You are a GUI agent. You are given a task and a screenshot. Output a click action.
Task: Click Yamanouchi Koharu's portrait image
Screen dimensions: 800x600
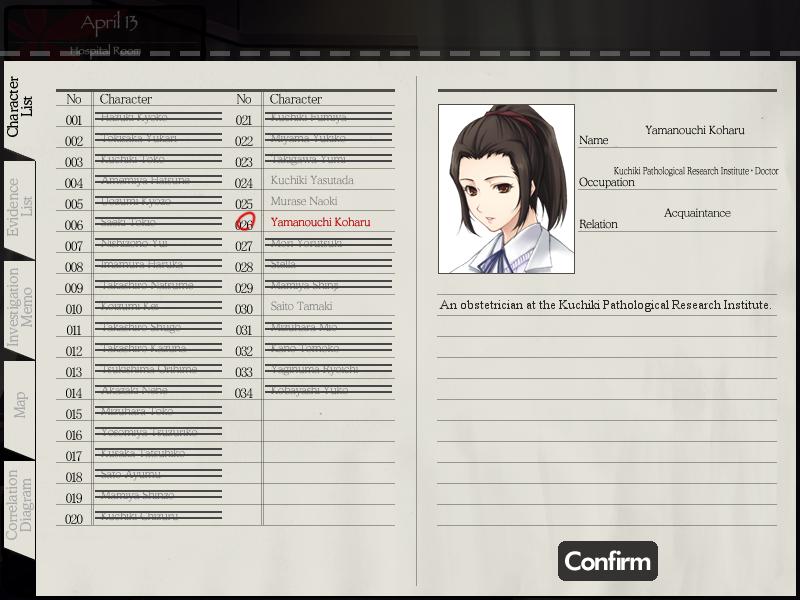pyautogui.click(x=506, y=189)
